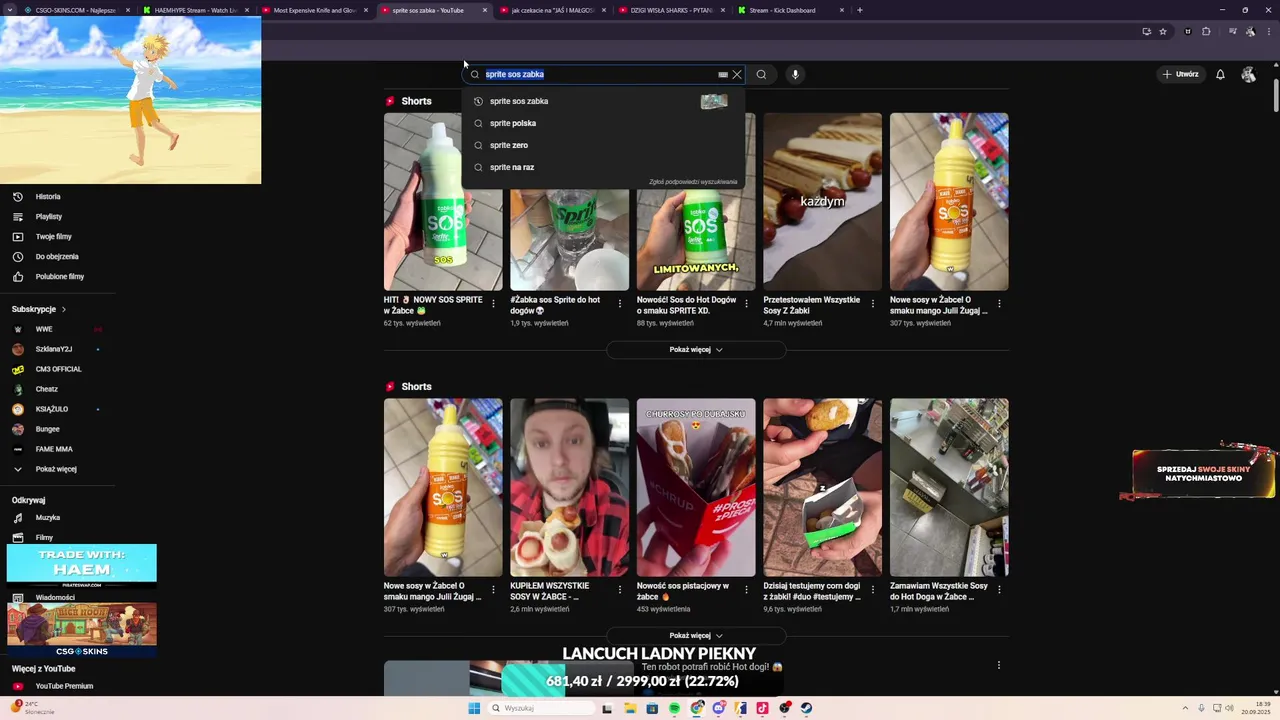Switch to the HAEMHYPE Stream browser tab
Image resolution: width=1280 pixels, height=720 pixels.
pos(194,10)
